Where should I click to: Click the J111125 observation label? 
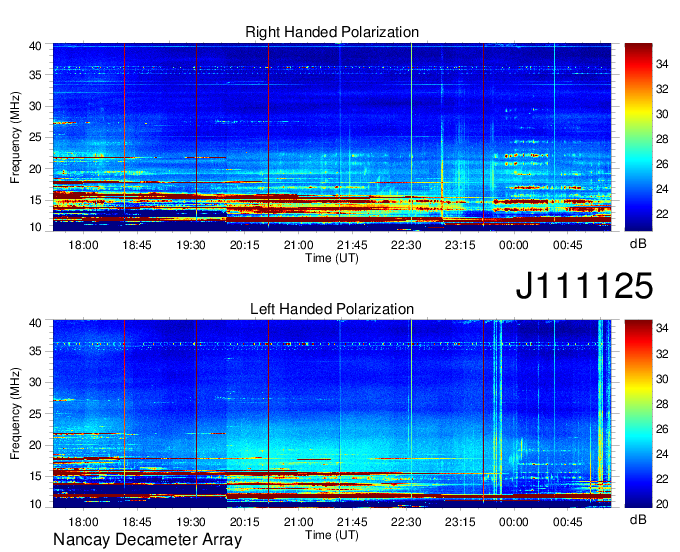point(584,285)
